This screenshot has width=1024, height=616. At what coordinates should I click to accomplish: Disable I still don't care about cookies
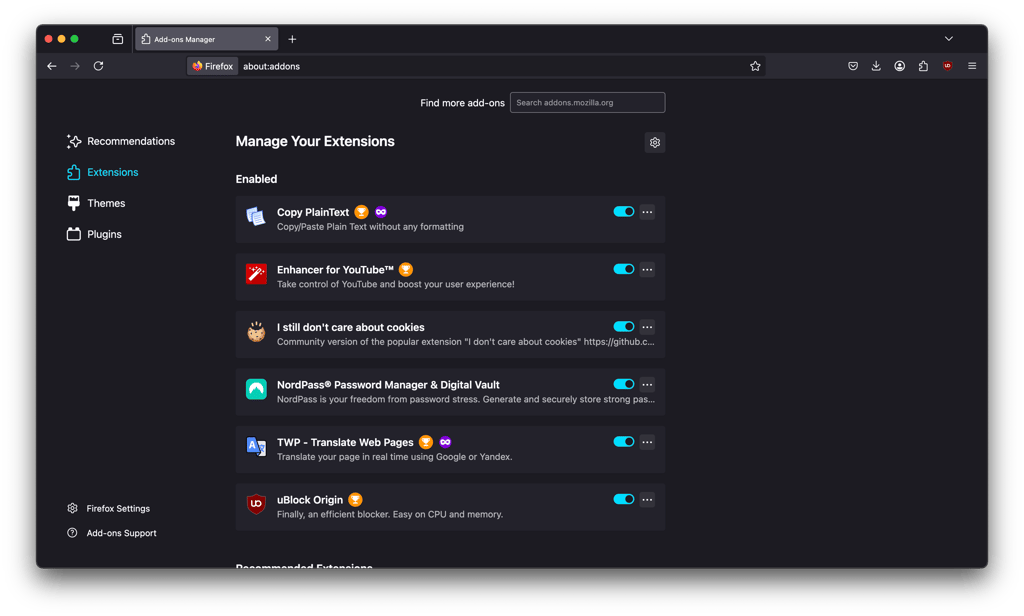[x=624, y=327]
